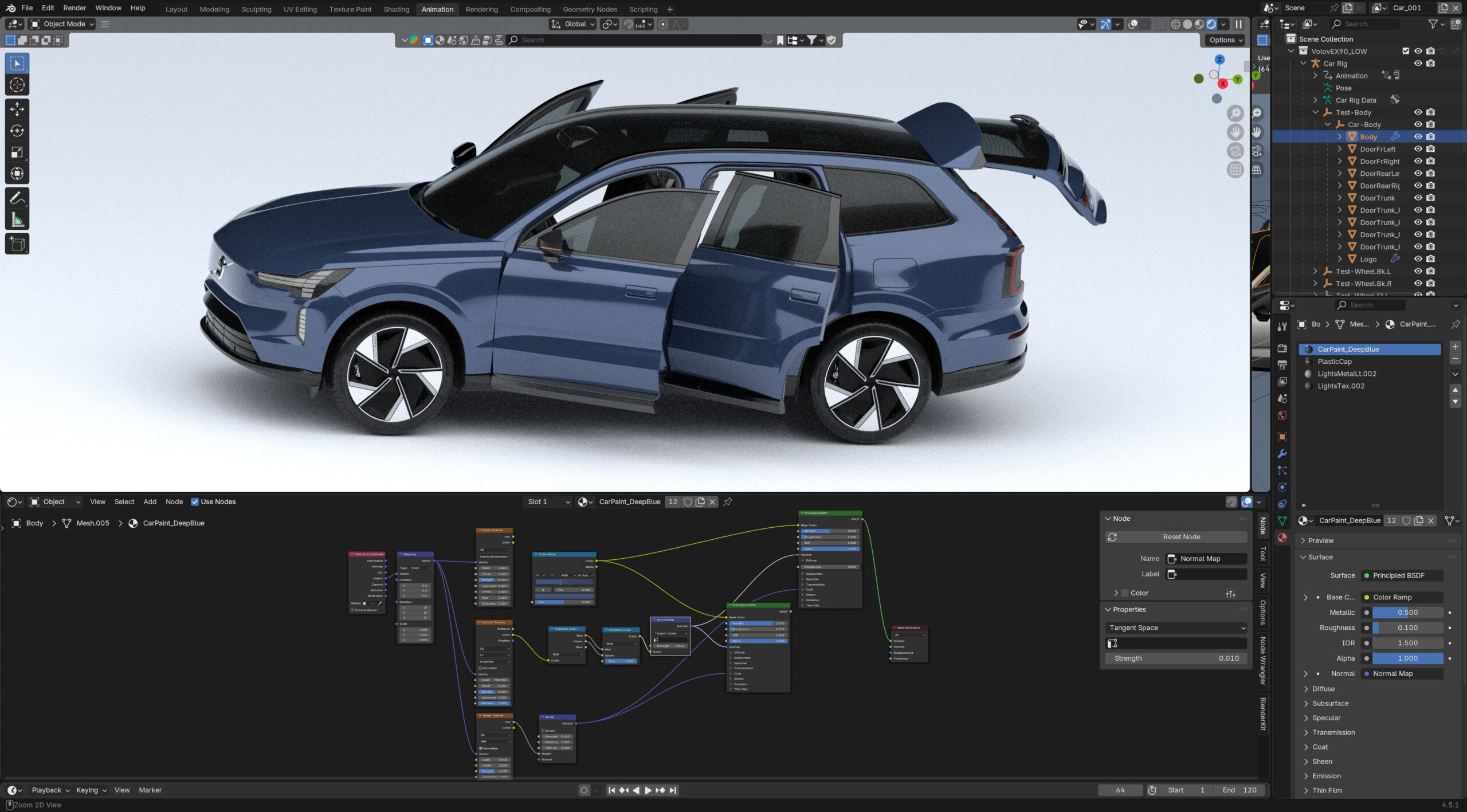The height and width of the screenshot is (812, 1467).
Task: Select the Rotate tool
Action: point(17,131)
